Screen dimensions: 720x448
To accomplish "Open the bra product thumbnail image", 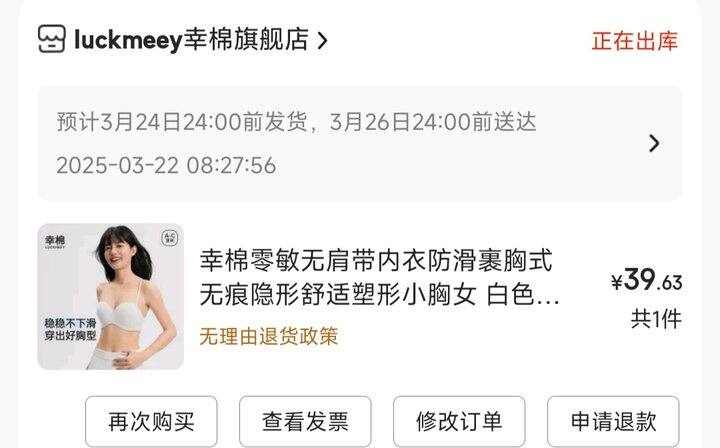I will tap(111, 297).
